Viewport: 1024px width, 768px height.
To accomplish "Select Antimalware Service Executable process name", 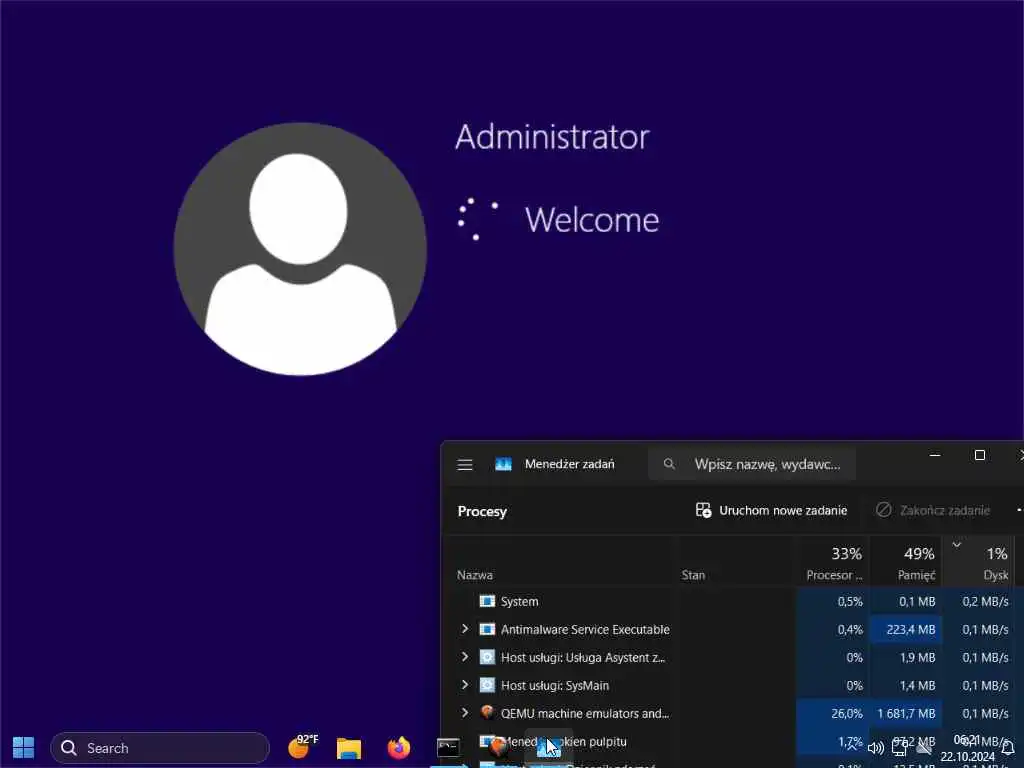I will 585,630.
